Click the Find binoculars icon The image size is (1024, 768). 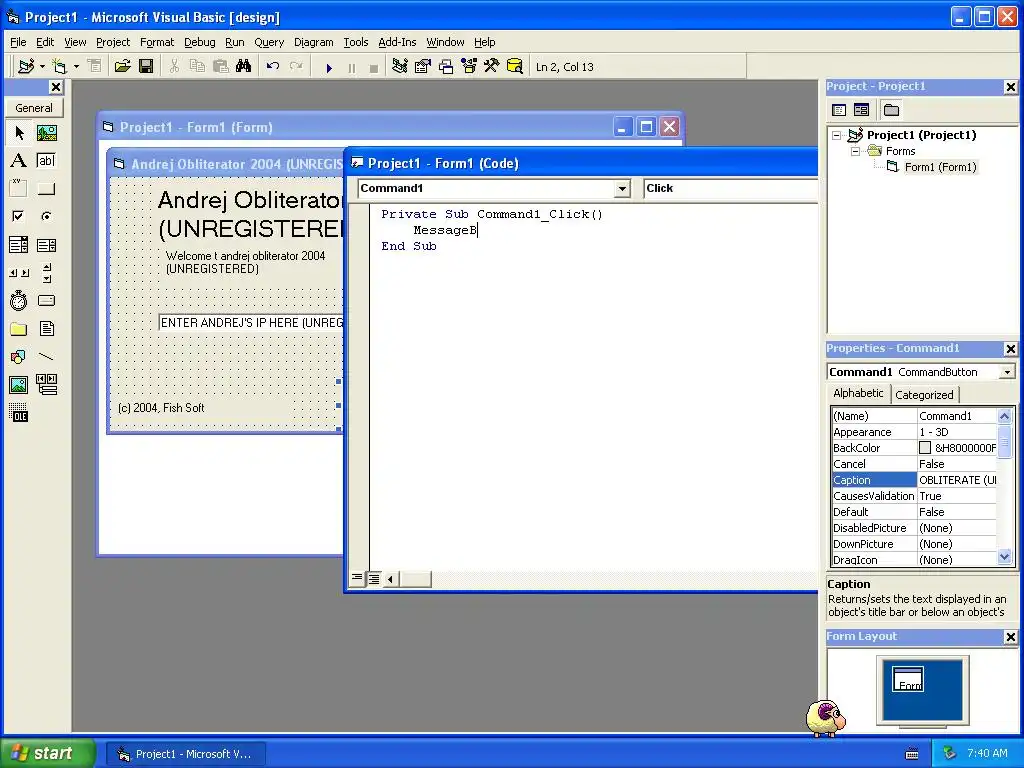coord(244,66)
